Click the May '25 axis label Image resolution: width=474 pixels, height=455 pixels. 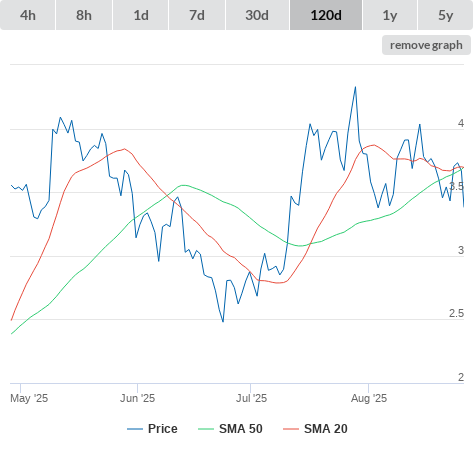[x=29, y=398]
